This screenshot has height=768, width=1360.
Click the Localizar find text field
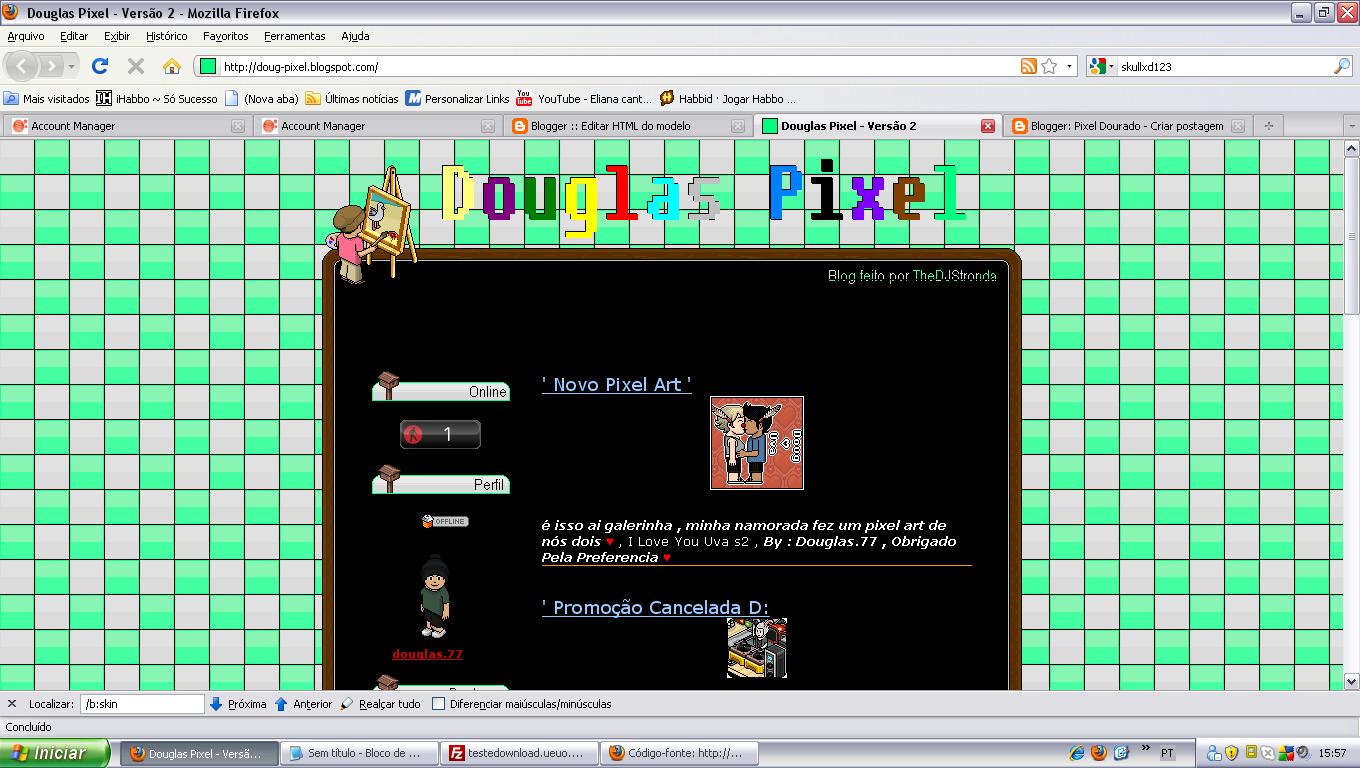pyautogui.click(x=142, y=704)
